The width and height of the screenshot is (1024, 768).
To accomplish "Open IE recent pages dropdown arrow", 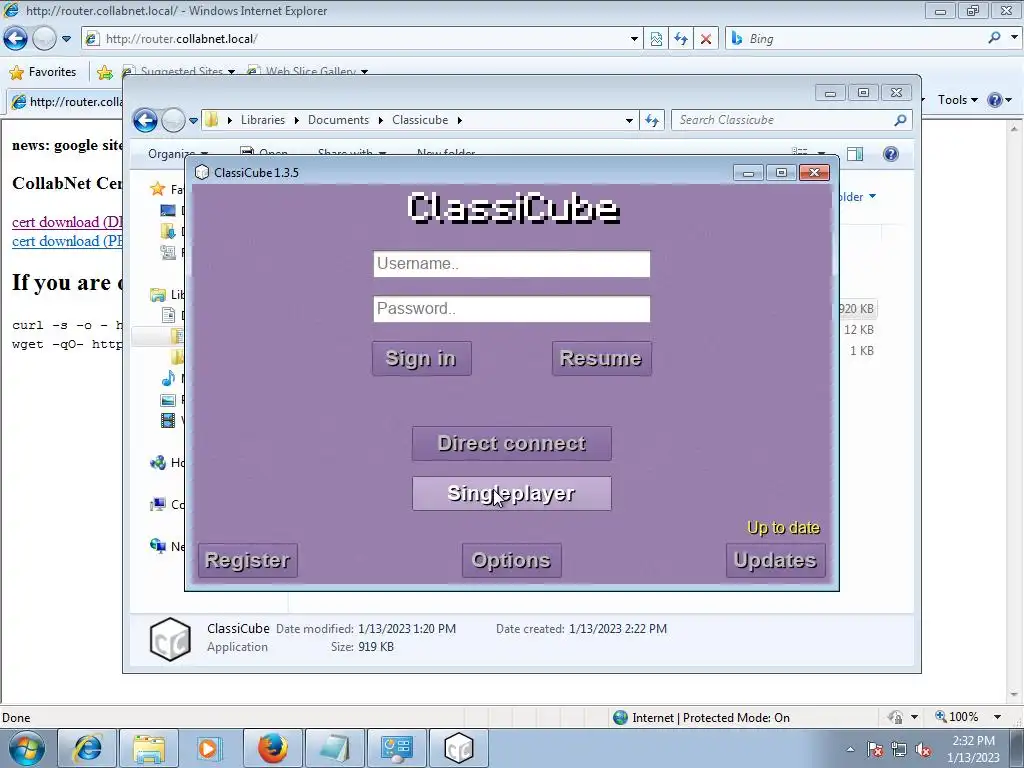I will (x=66, y=39).
